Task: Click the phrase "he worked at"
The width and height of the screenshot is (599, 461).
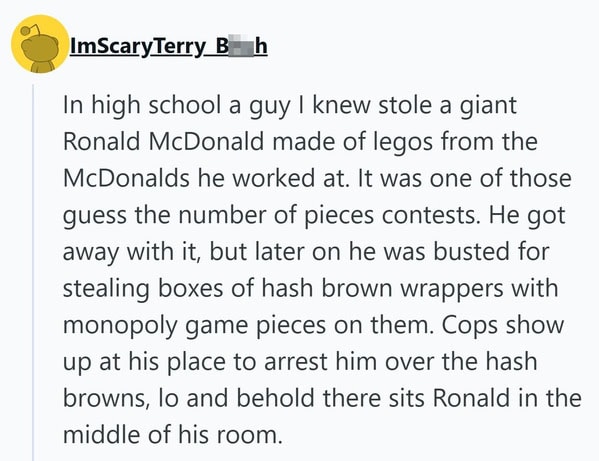Action: (x=274, y=178)
